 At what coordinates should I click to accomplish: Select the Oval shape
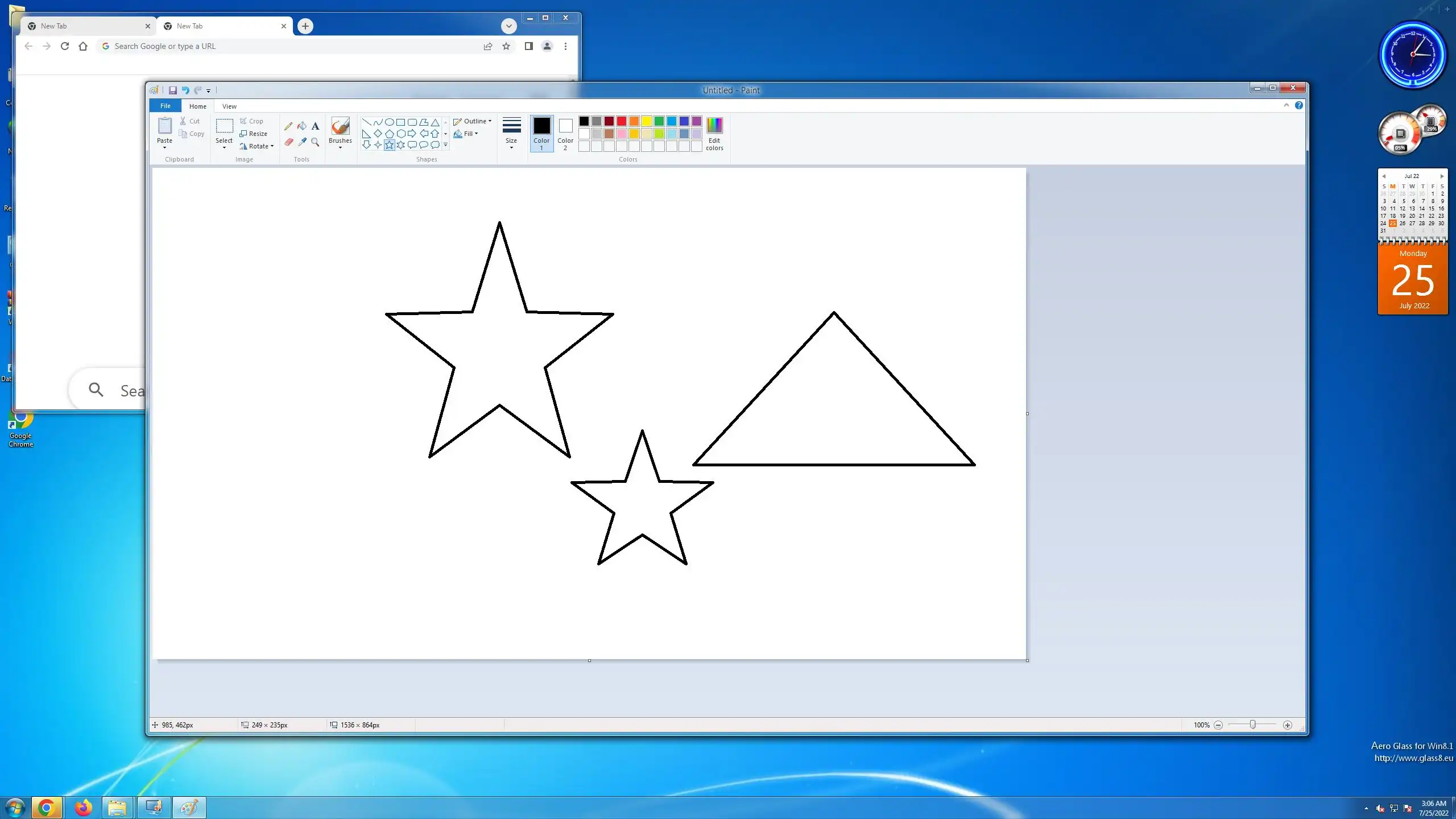(390, 122)
